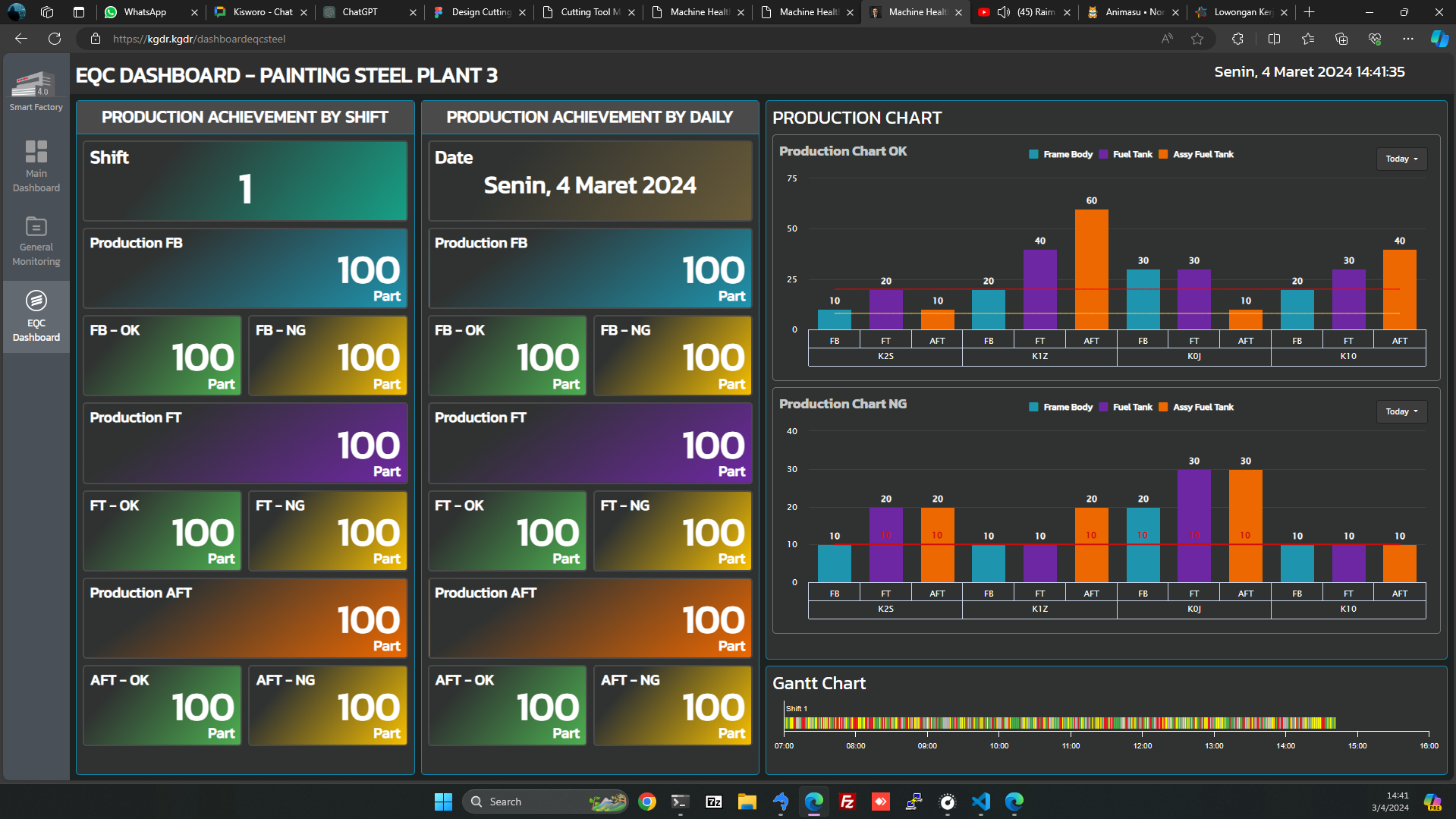Add page to favorites star icon
Viewport: 1456px width, 819px height.
[1197, 39]
